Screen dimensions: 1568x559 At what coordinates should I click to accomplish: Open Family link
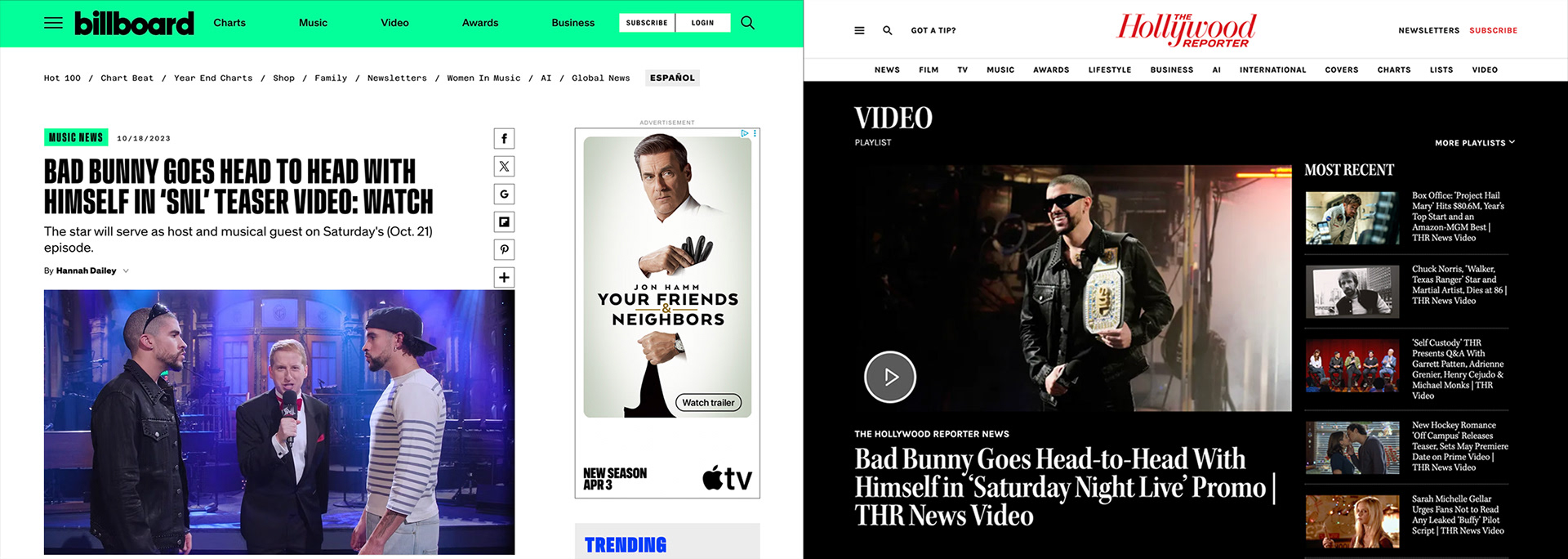click(331, 78)
